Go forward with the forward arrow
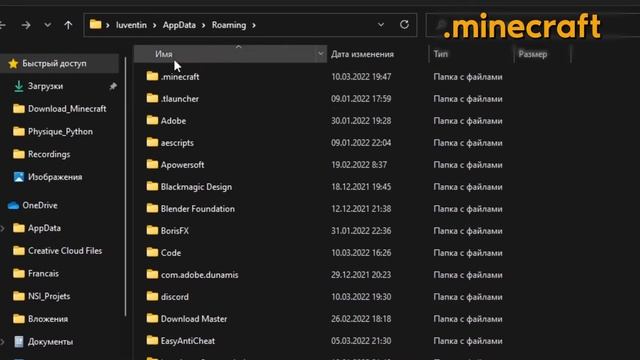The height and width of the screenshot is (360, 640). [26, 25]
